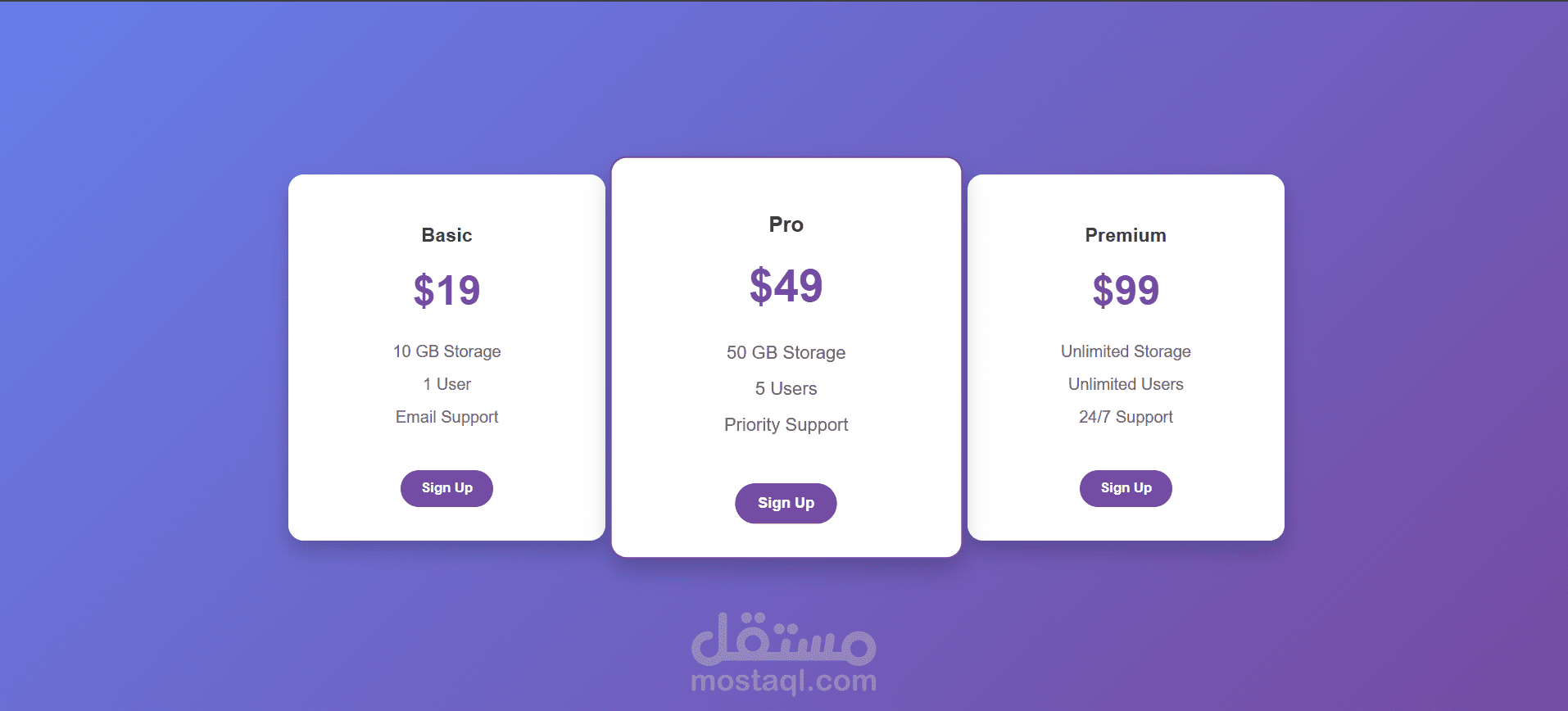1568x711 pixels.
Task: Click the Sign Up button on the Pro plan
Action: click(x=786, y=503)
